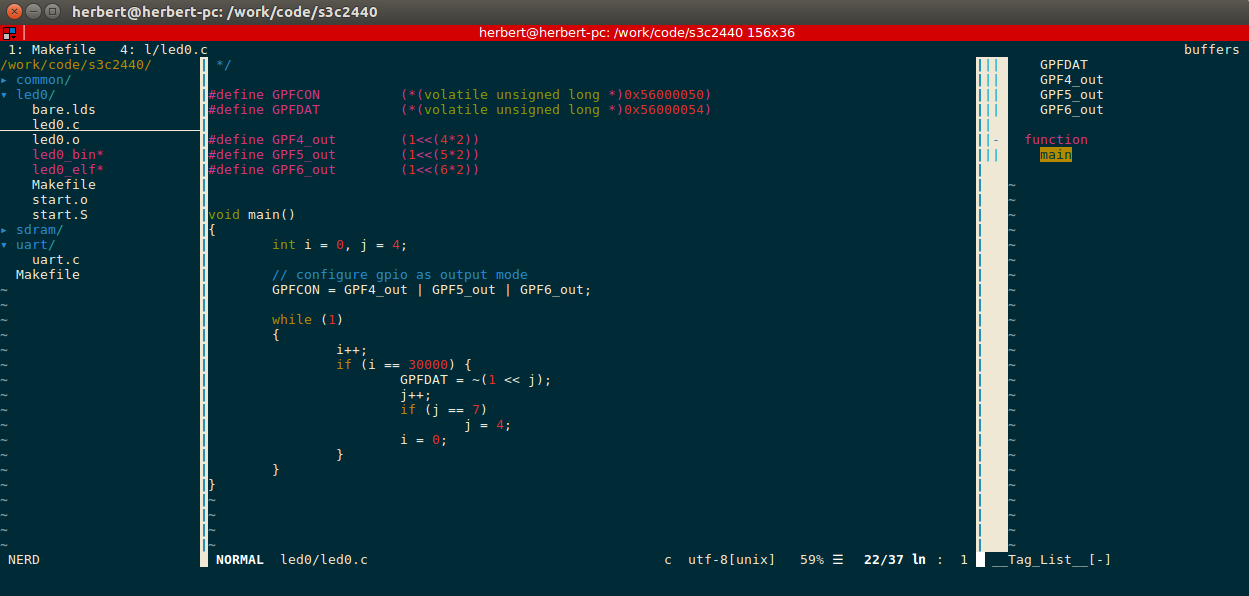This screenshot has height=596, width=1249.
Task: Jump to the main function in Tag List
Action: (1055, 154)
